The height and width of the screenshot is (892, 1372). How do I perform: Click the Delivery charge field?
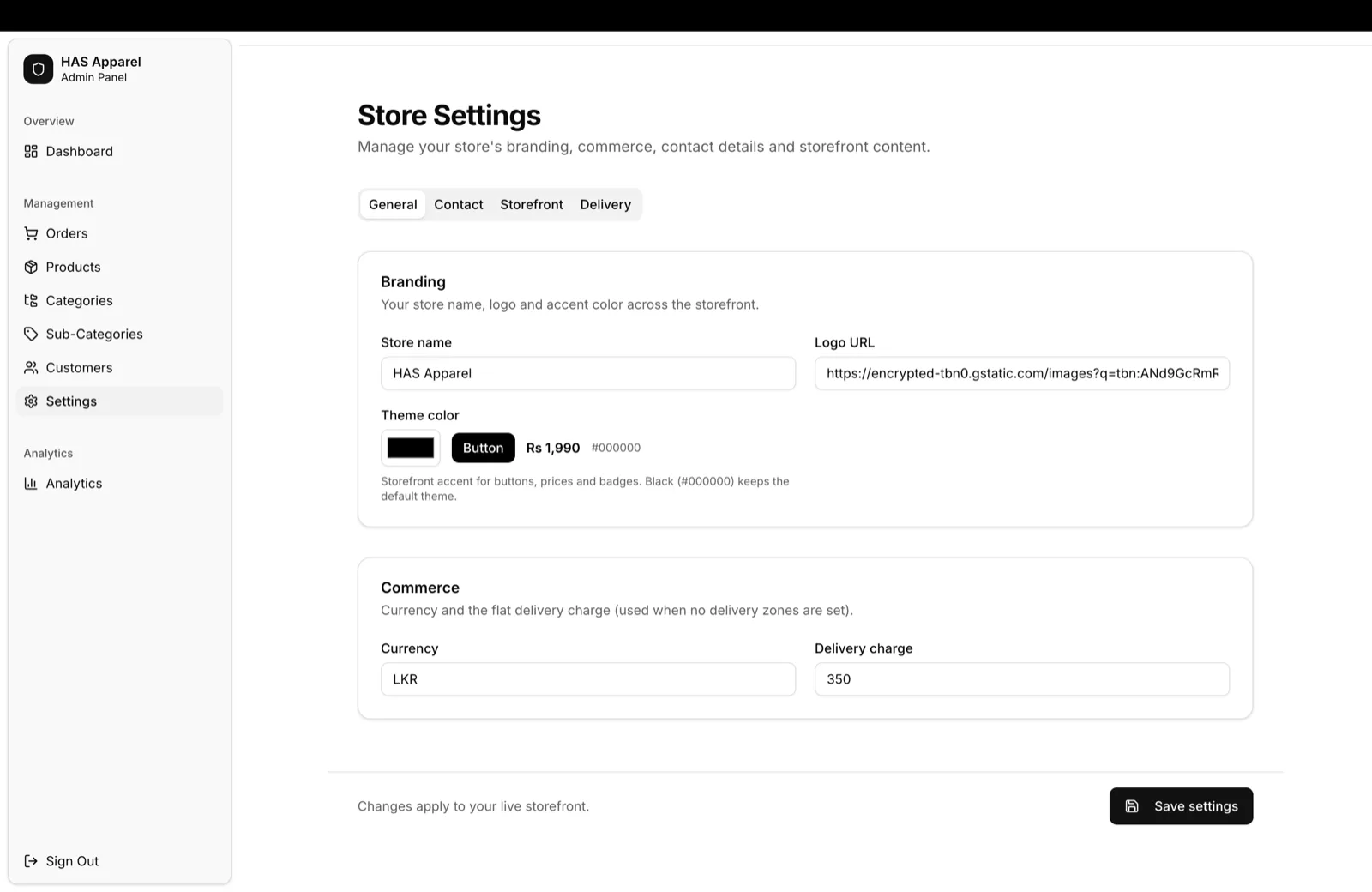click(1022, 678)
